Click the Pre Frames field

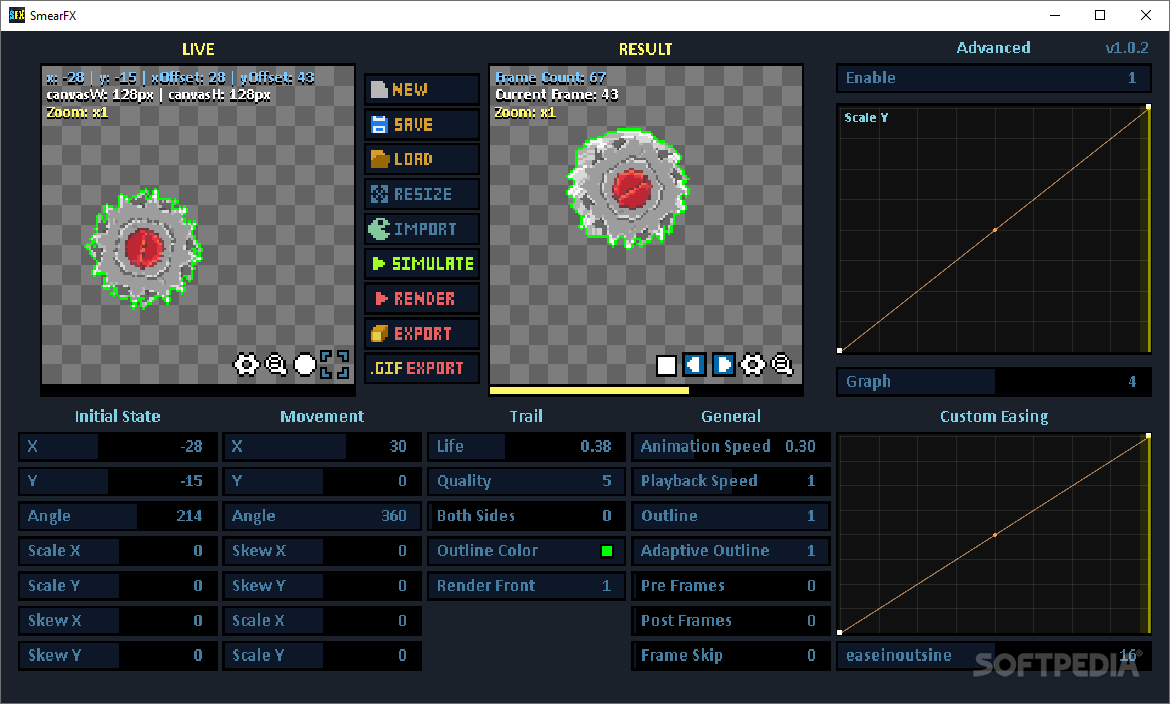click(x=731, y=585)
